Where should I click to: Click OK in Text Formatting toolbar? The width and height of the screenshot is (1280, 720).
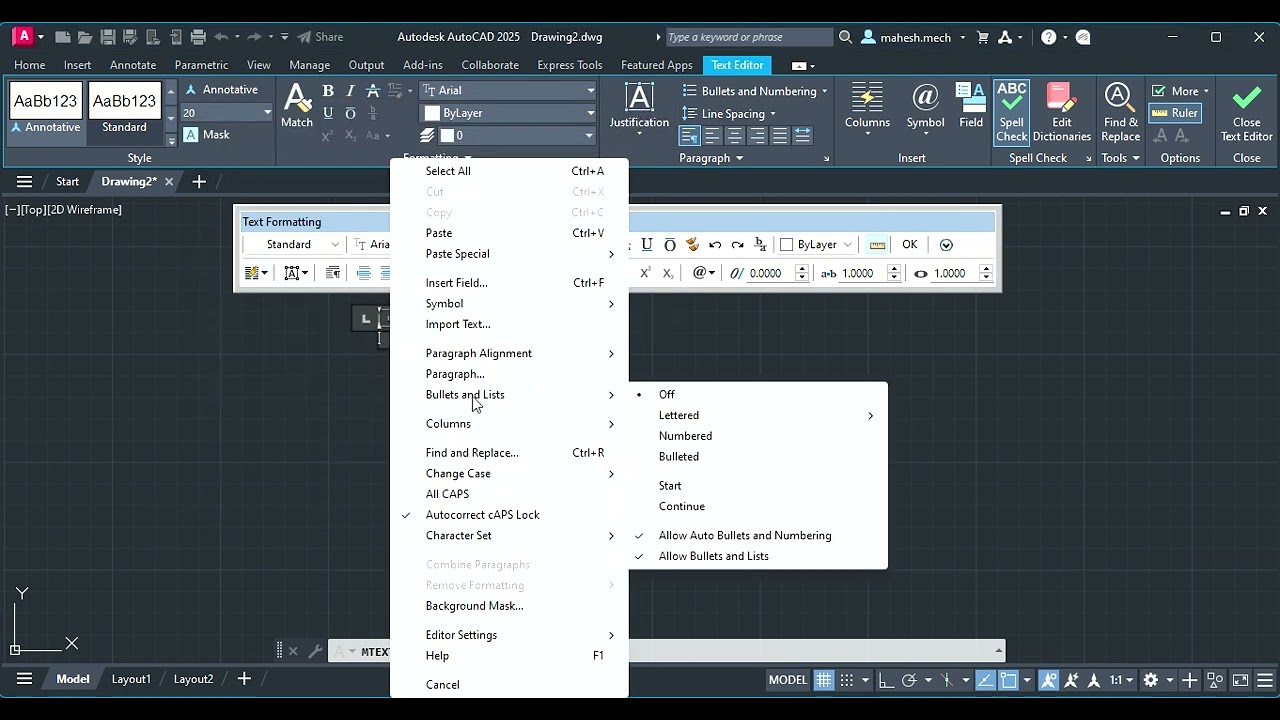pyautogui.click(x=909, y=245)
